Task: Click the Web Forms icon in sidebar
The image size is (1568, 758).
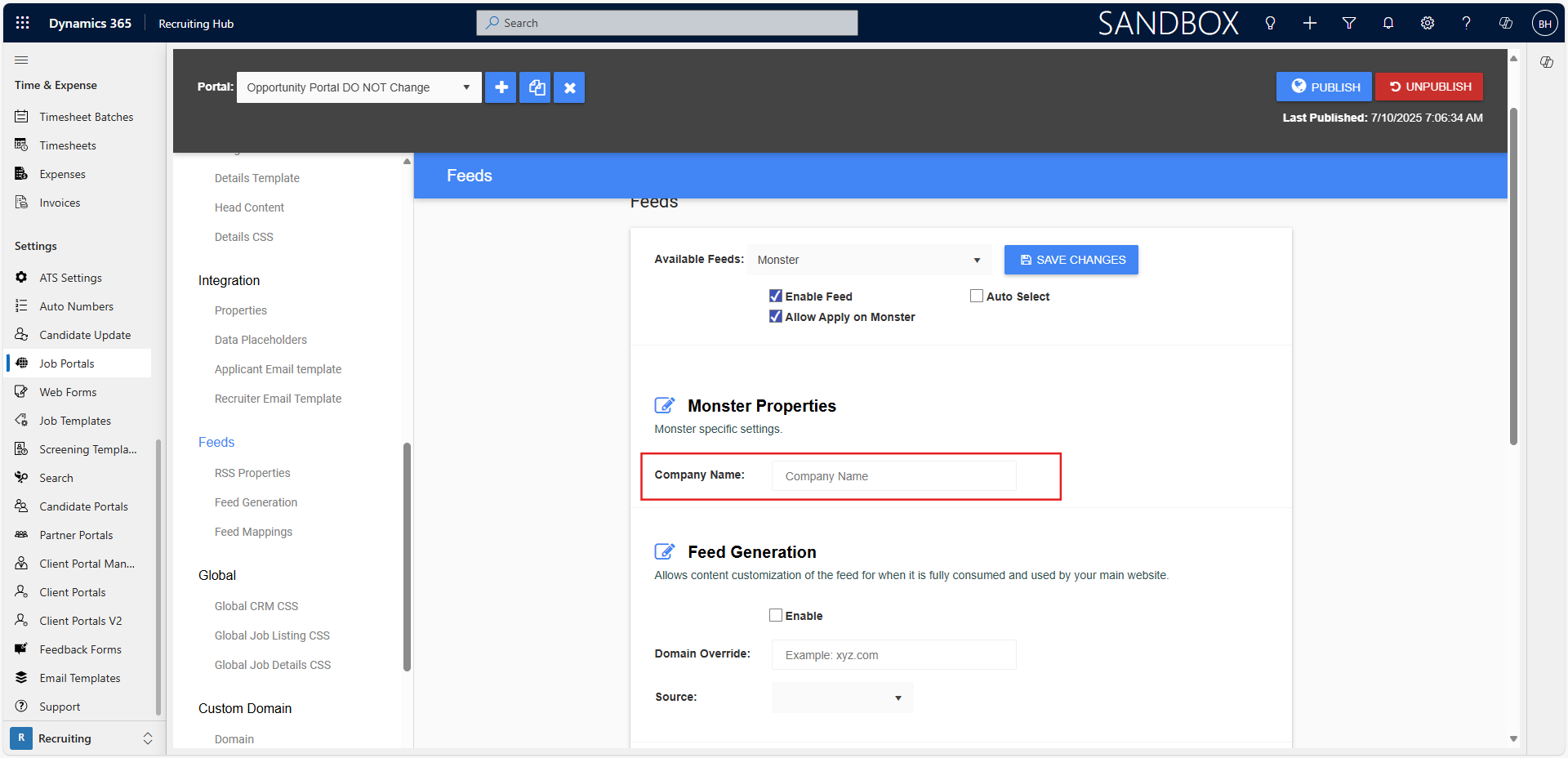Action: pyautogui.click(x=21, y=392)
